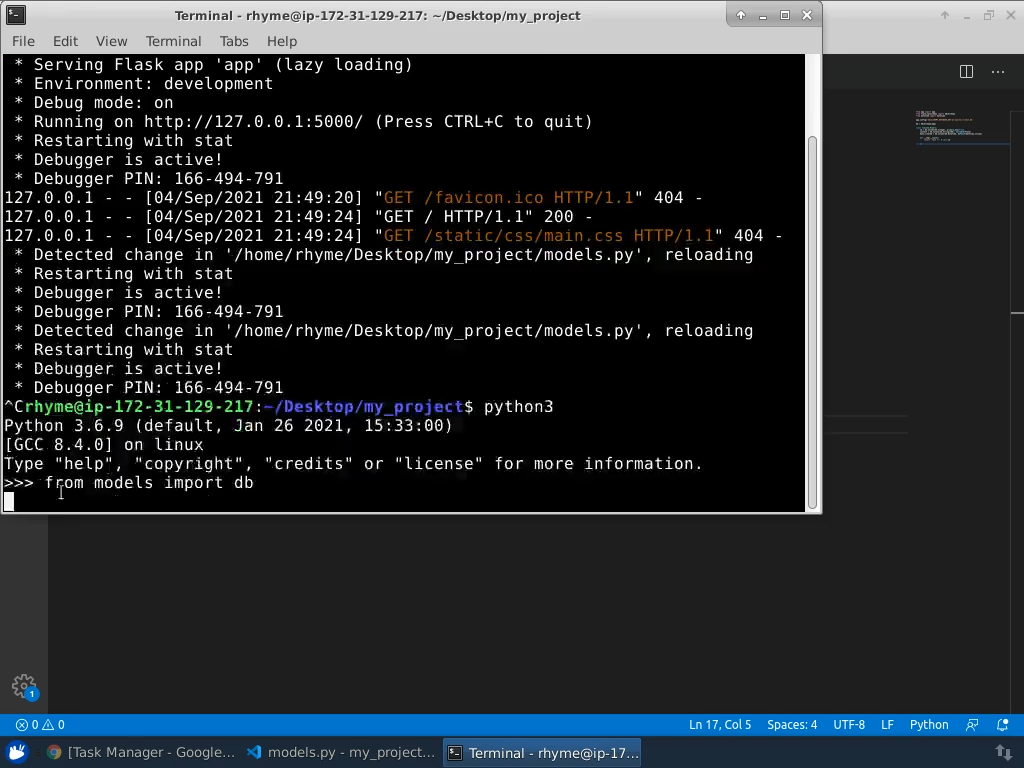
Task: Click the keep-on-top arrow button in Terminal title bar
Action: pyautogui.click(x=741, y=15)
